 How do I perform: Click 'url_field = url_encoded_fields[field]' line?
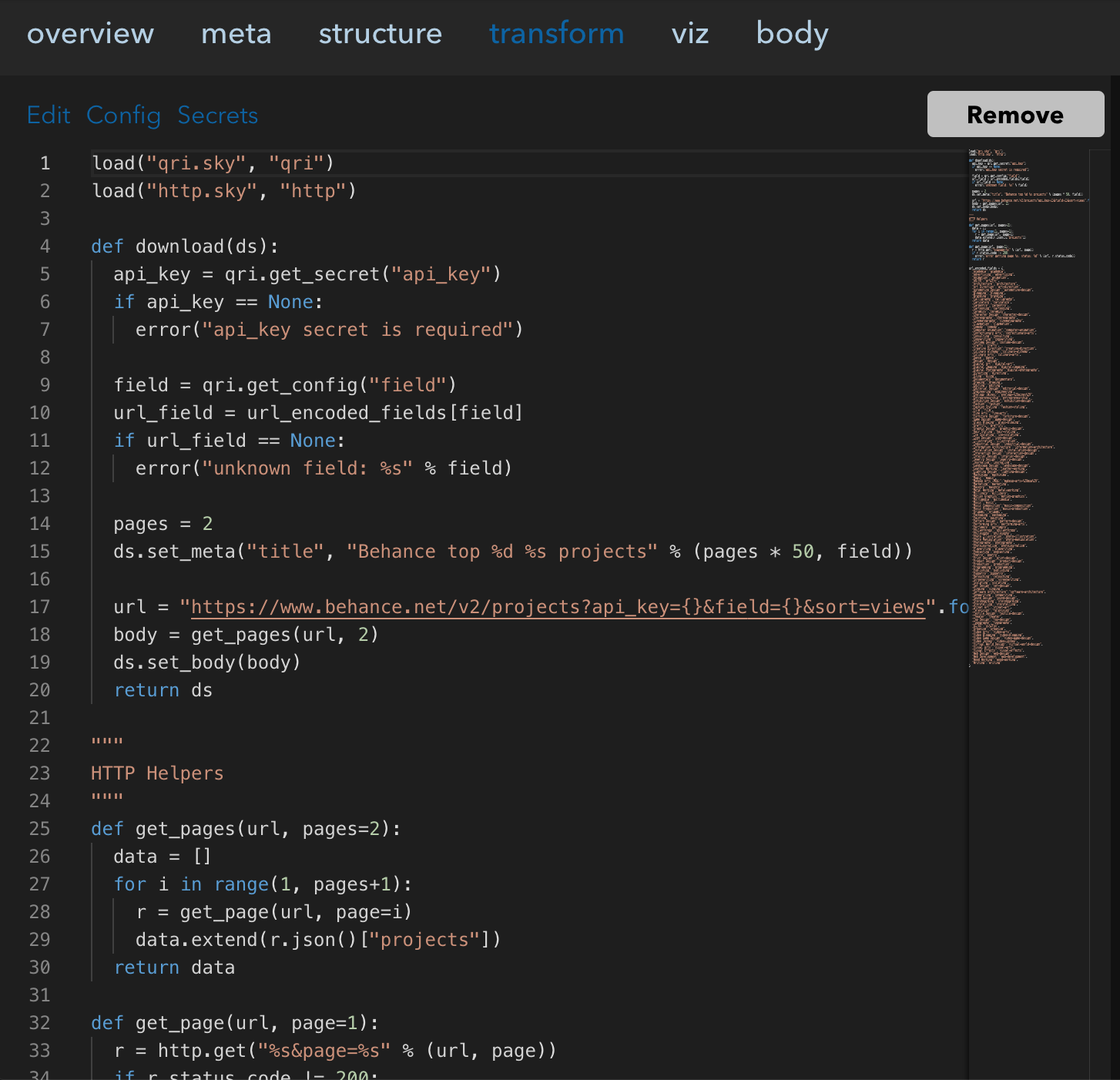318,413
